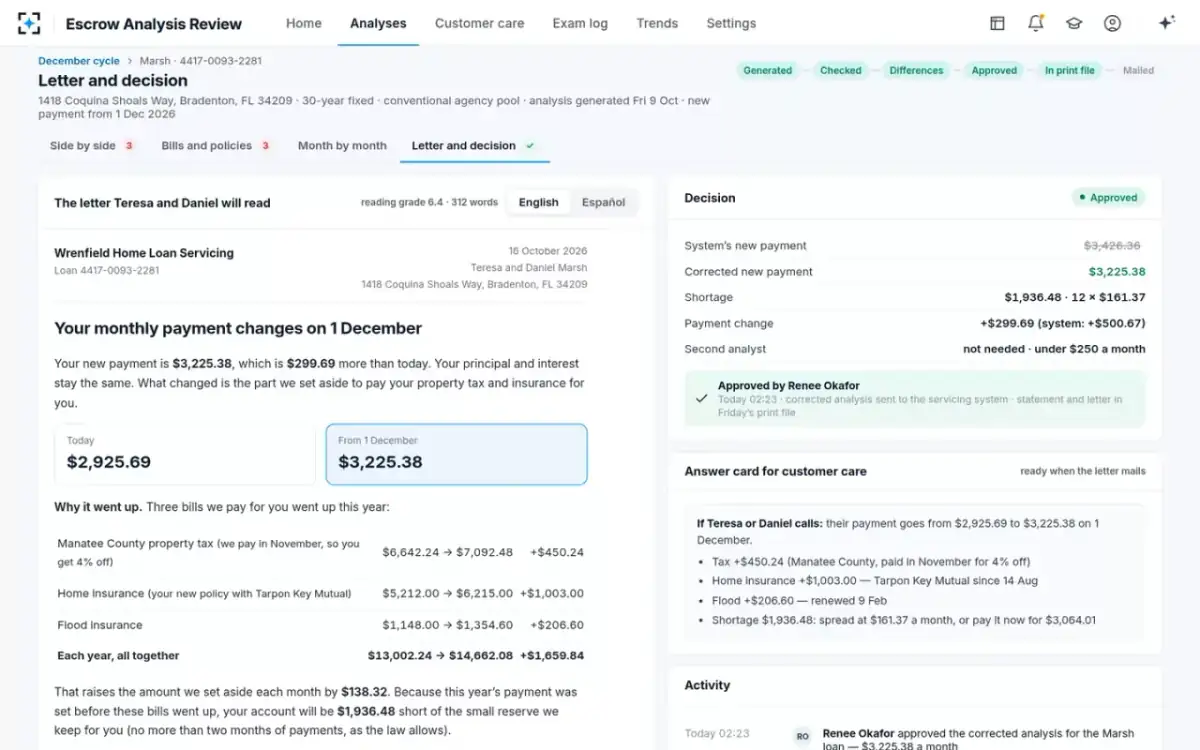Image resolution: width=1200 pixels, height=750 pixels.
Task: Select the Letter and decision tab
Action: click(x=474, y=146)
